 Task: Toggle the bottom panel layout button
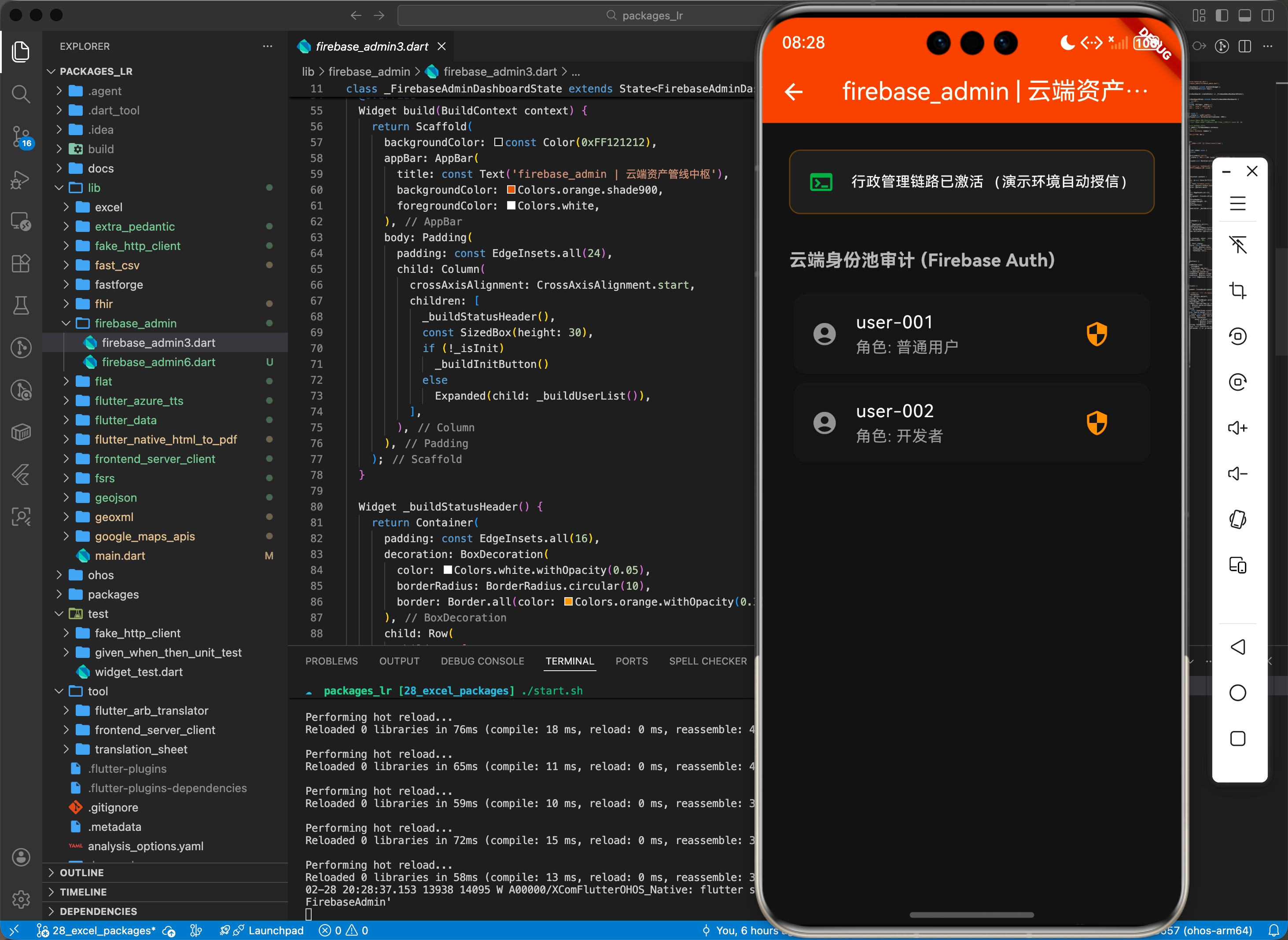click(1245, 15)
